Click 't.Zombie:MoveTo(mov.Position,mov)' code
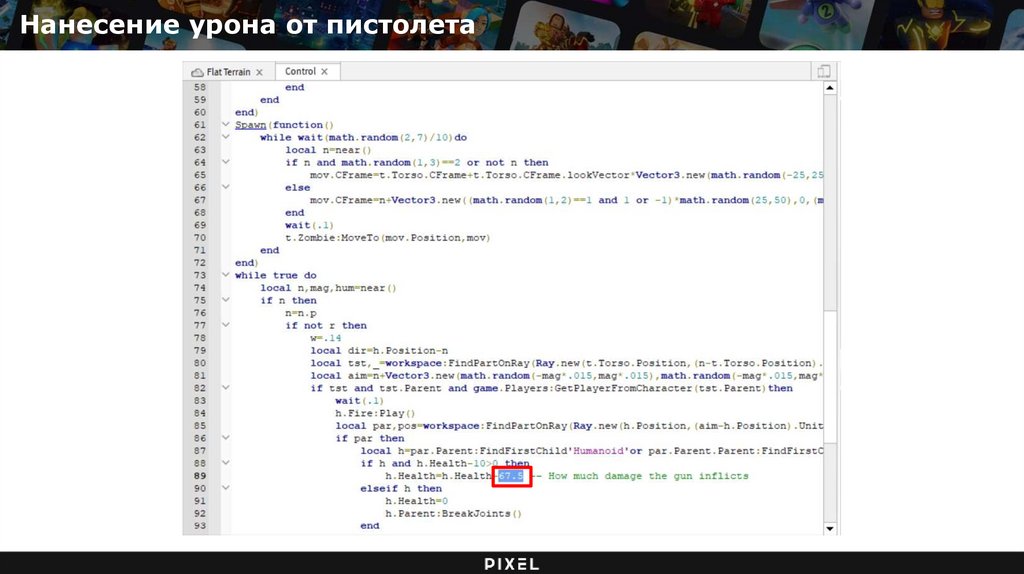The height and width of the screenshot is (574, 1024). 388,238
